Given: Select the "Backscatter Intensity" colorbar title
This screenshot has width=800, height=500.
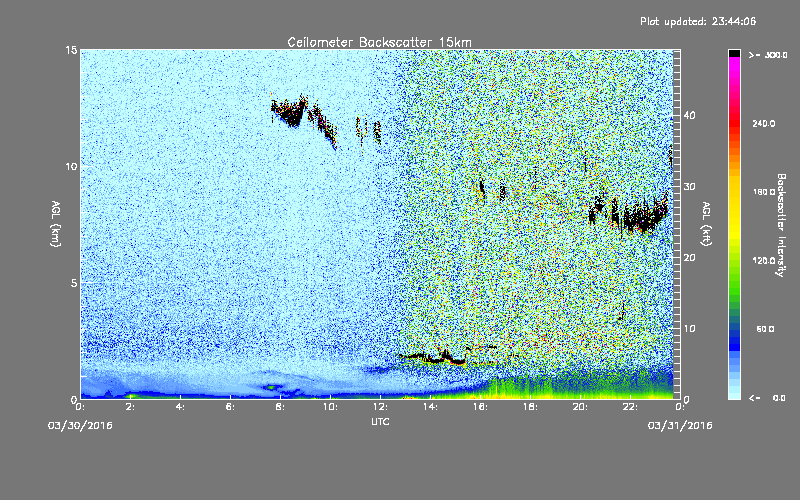Looking at the screenshot, I should click(x=781, y=225).
